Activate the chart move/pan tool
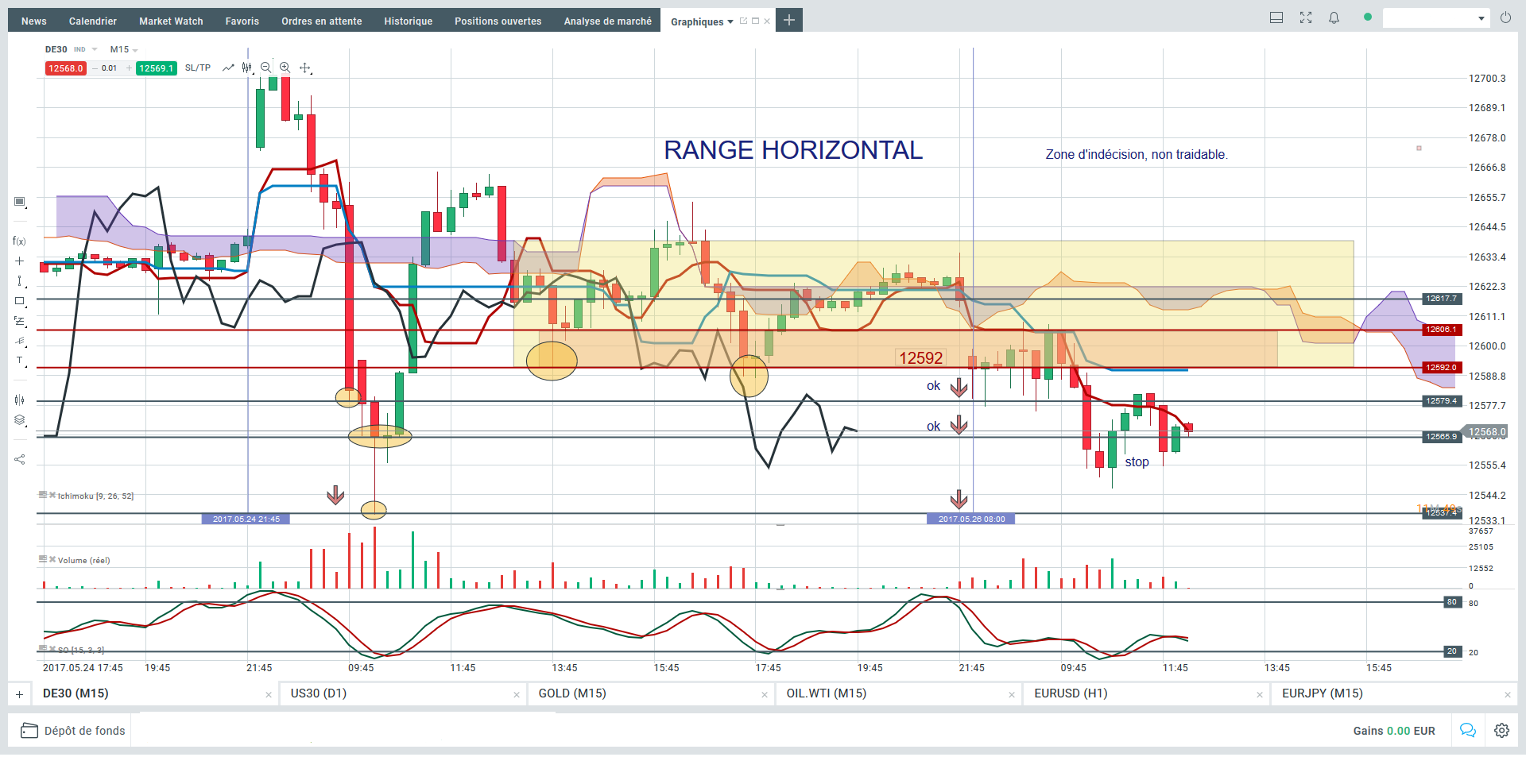Screen dimensions: 1526x784 [304, 68]
